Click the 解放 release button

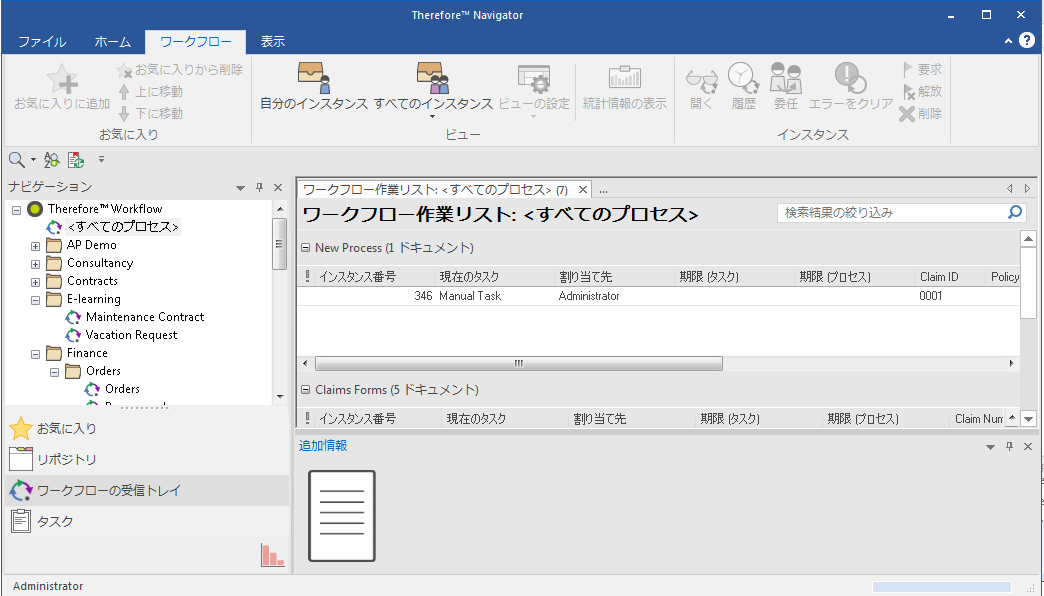pos(922,91)
